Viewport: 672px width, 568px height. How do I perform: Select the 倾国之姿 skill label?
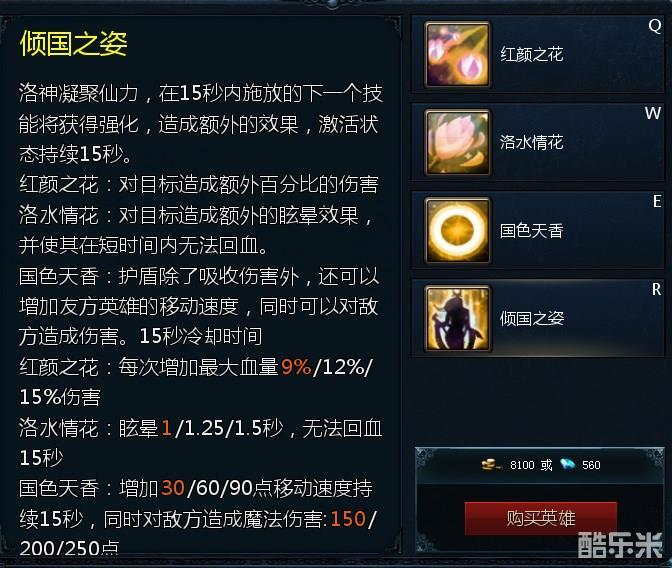[531, 319]
